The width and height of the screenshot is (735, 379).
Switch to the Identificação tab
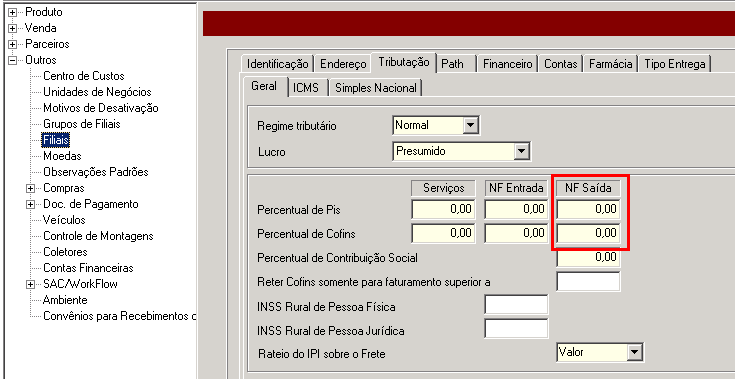278,64
